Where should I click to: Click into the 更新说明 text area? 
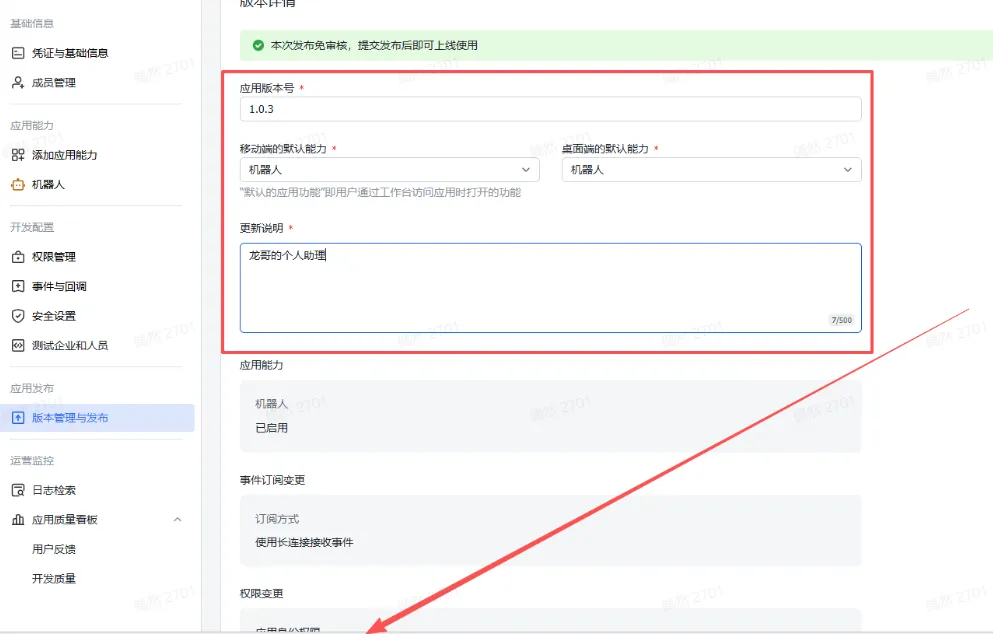[550, 288]
